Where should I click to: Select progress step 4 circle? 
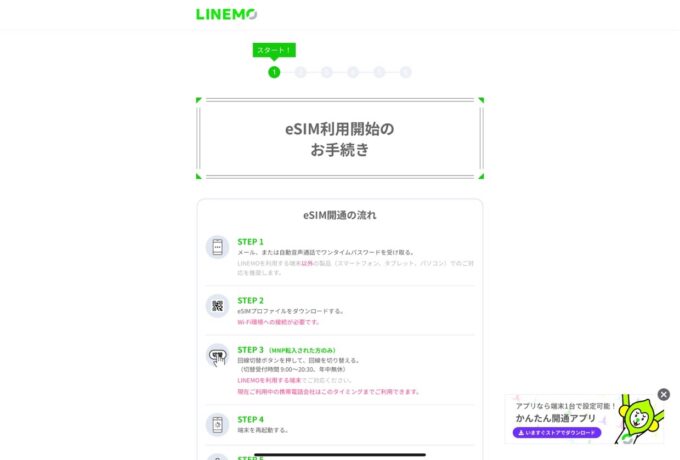point(353,72)
